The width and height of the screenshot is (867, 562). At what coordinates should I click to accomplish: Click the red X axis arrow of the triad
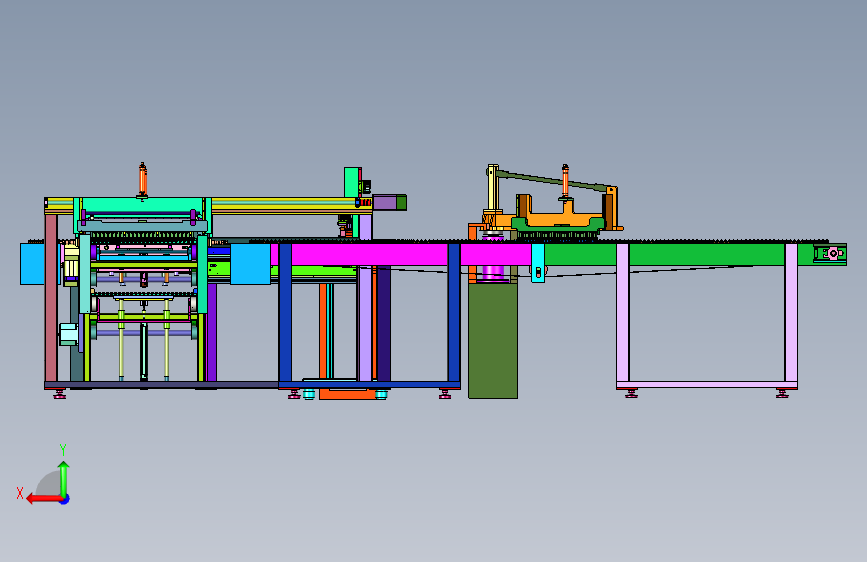[44, 499]
